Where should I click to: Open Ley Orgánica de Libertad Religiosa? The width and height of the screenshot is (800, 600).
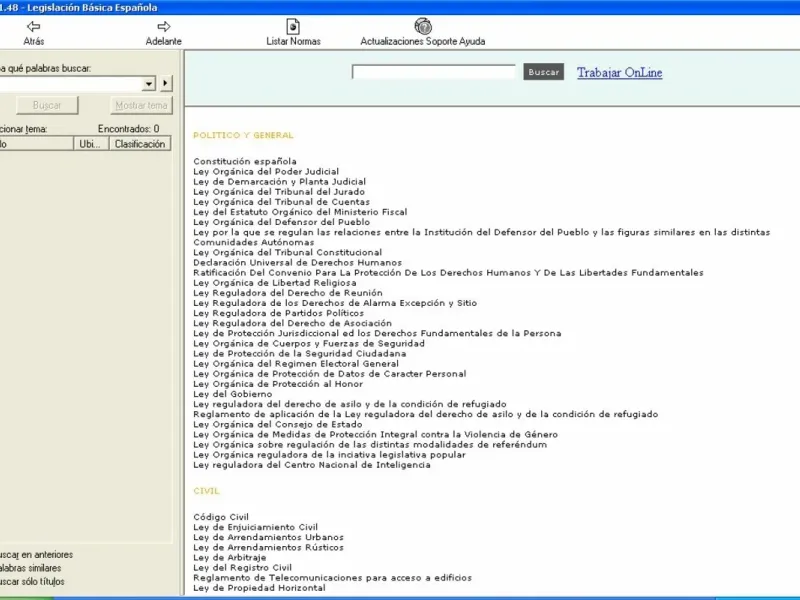pyautogui.click(x=274, y=283)
